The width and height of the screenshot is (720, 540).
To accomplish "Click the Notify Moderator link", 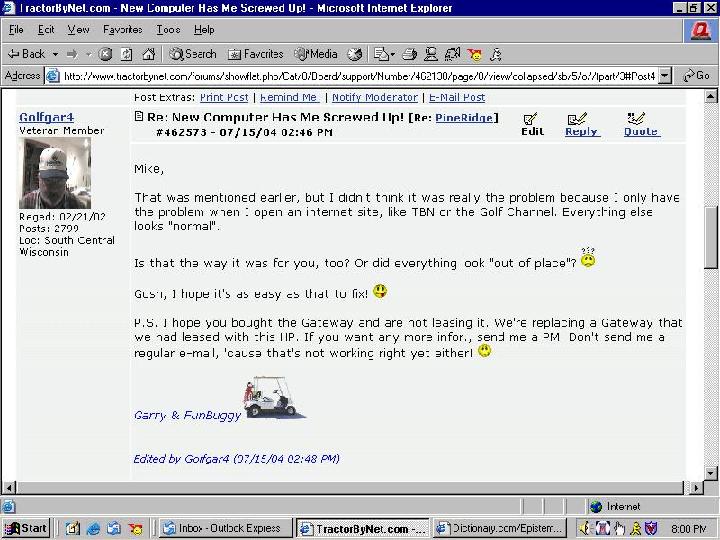I will 375,97.
